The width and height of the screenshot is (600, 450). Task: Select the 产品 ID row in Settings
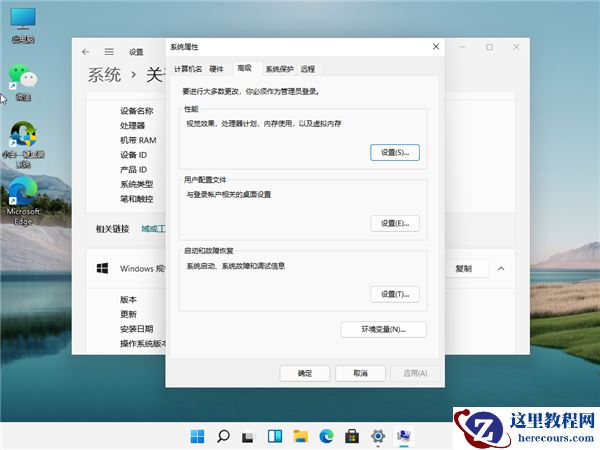pyautogui.click(x=133, y=170)
